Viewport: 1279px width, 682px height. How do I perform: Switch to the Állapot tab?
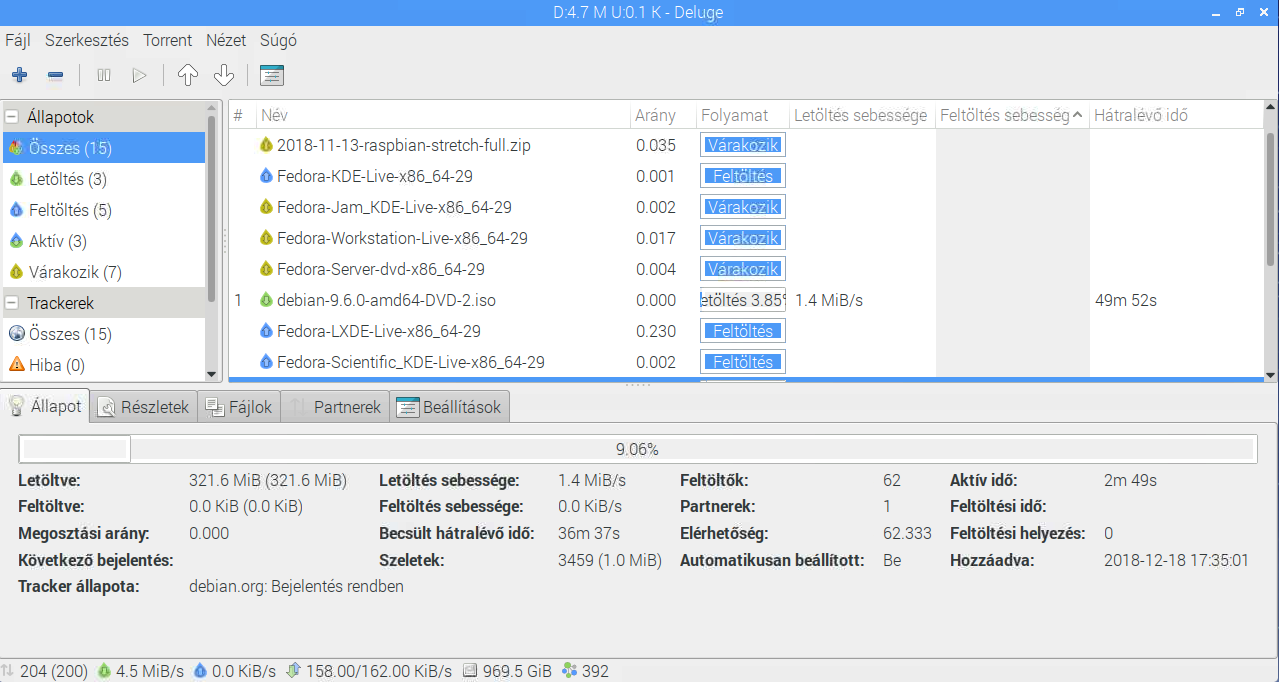pos(45,407)
